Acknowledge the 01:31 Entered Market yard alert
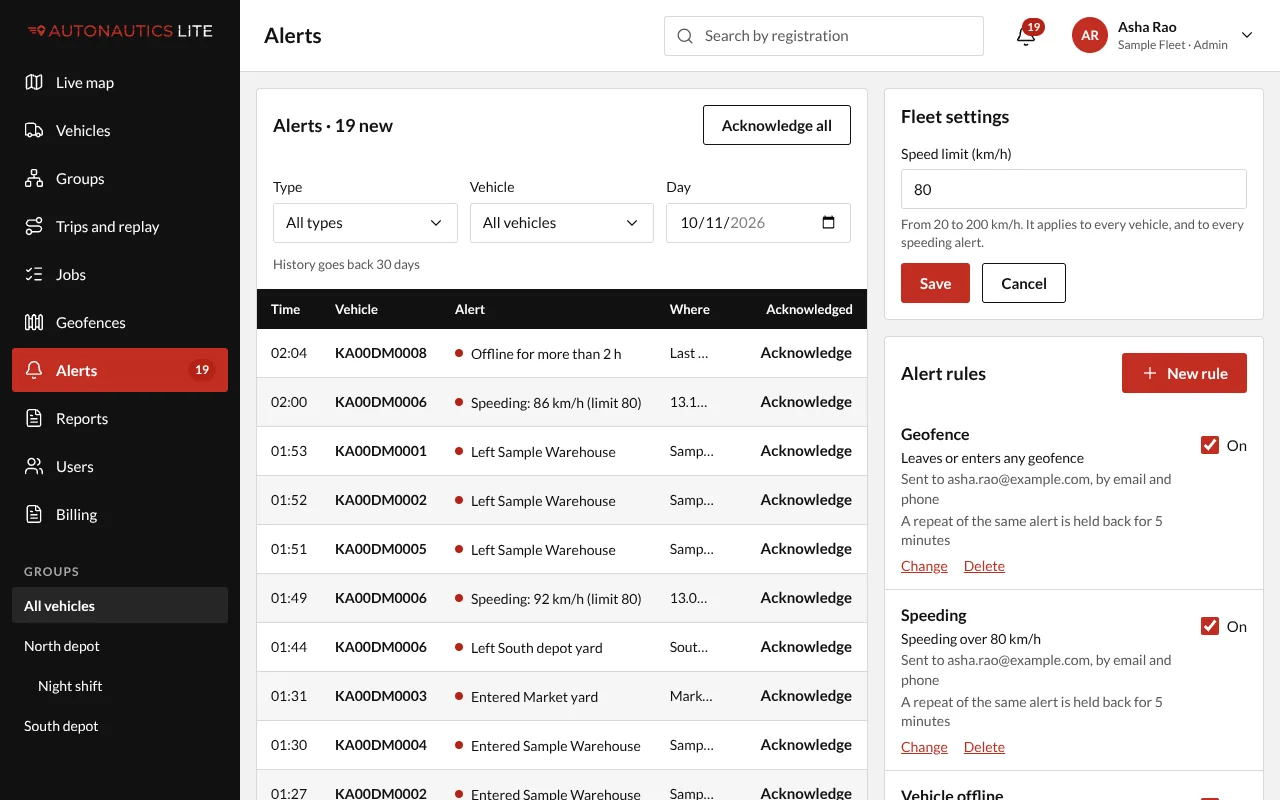The width and height of the screenshot is (1280, 800). [x=806, y=696]
